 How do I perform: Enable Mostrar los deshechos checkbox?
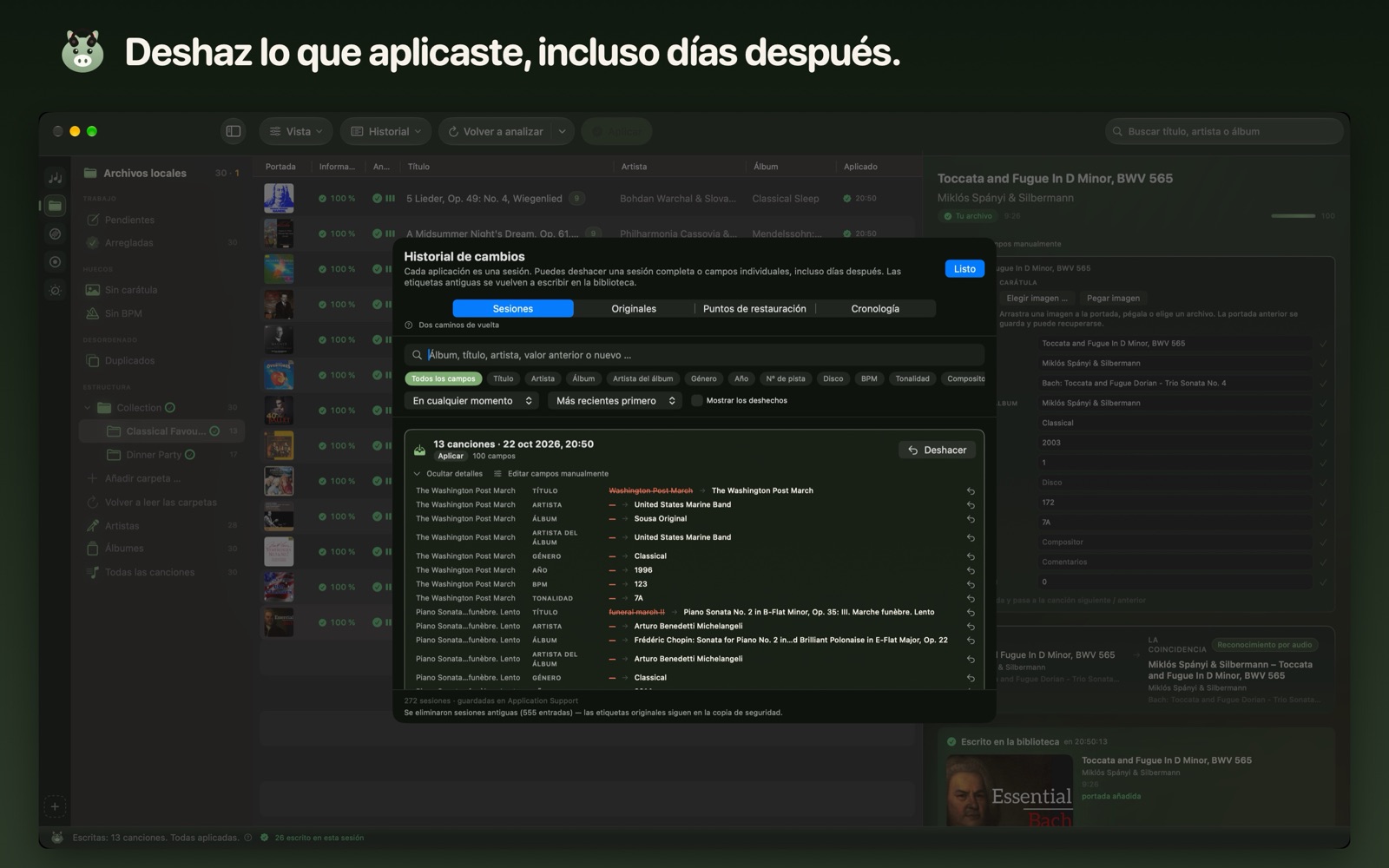[x=696, y=401]
